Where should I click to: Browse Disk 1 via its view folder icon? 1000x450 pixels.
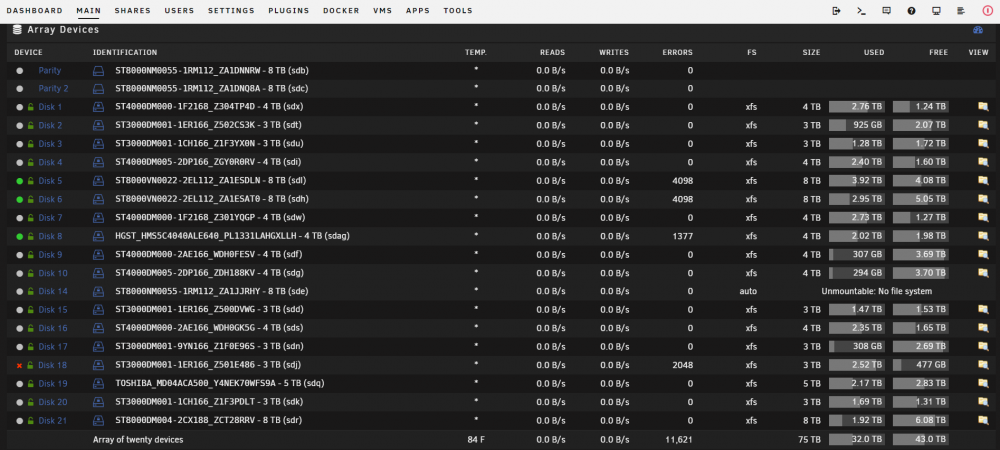pos(983,107)
